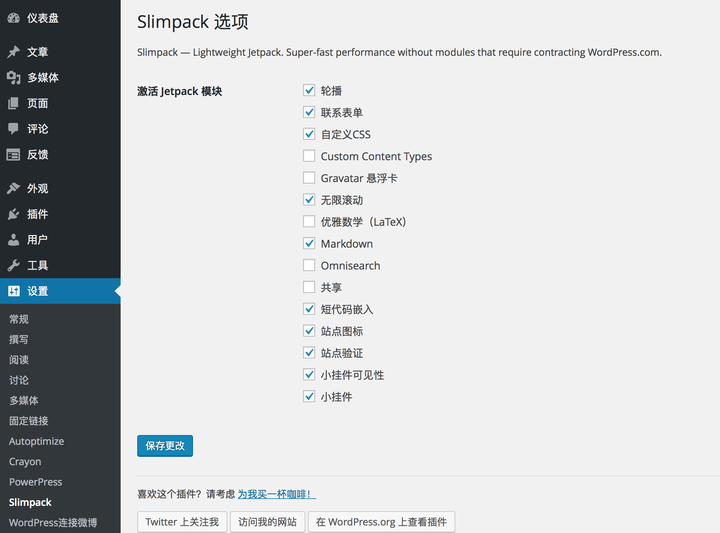Open the 固定链接 settings submenu item
Image resolution: width=720 pixels, height=533 pixels.
28,421
